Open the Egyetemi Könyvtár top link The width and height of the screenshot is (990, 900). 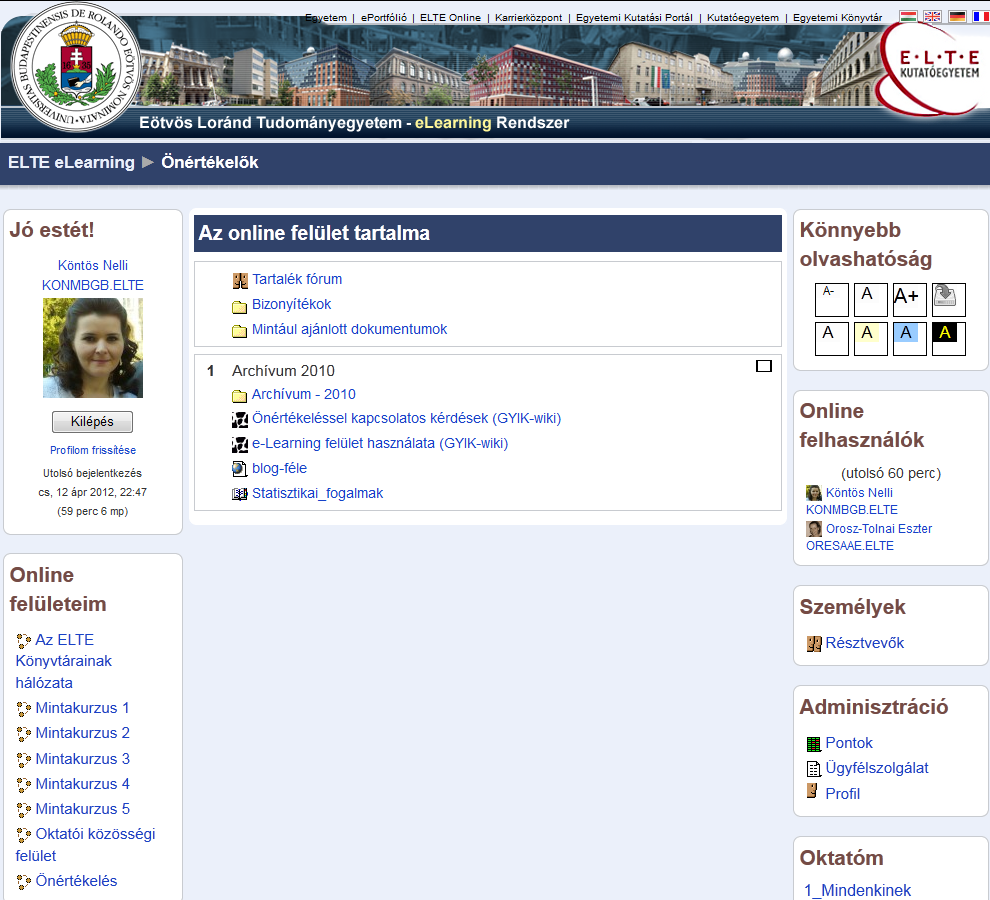coord(837,18)
